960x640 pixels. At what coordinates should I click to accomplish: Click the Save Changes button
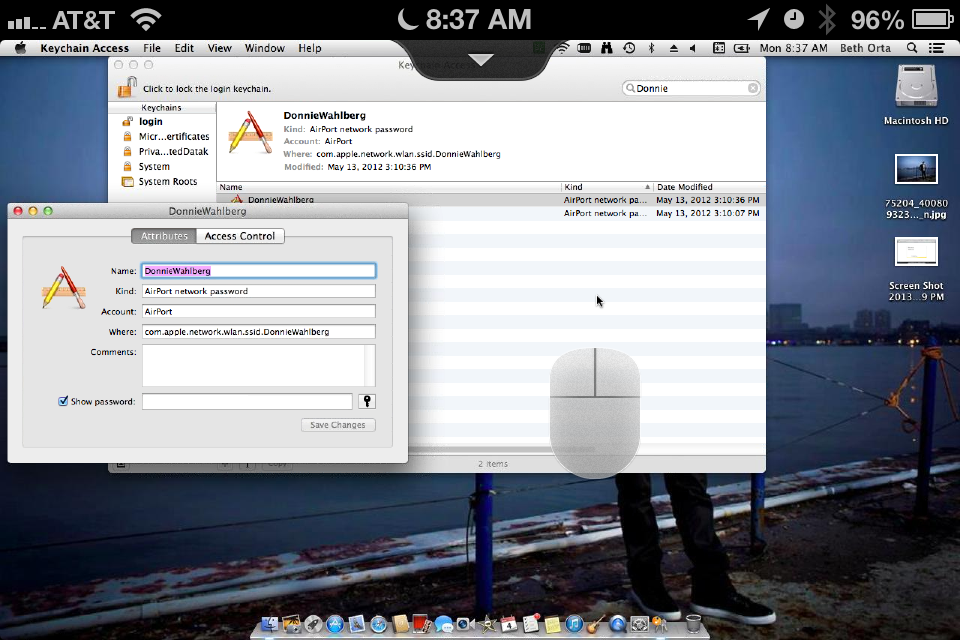pyautogui.click(x=338, y=424)
